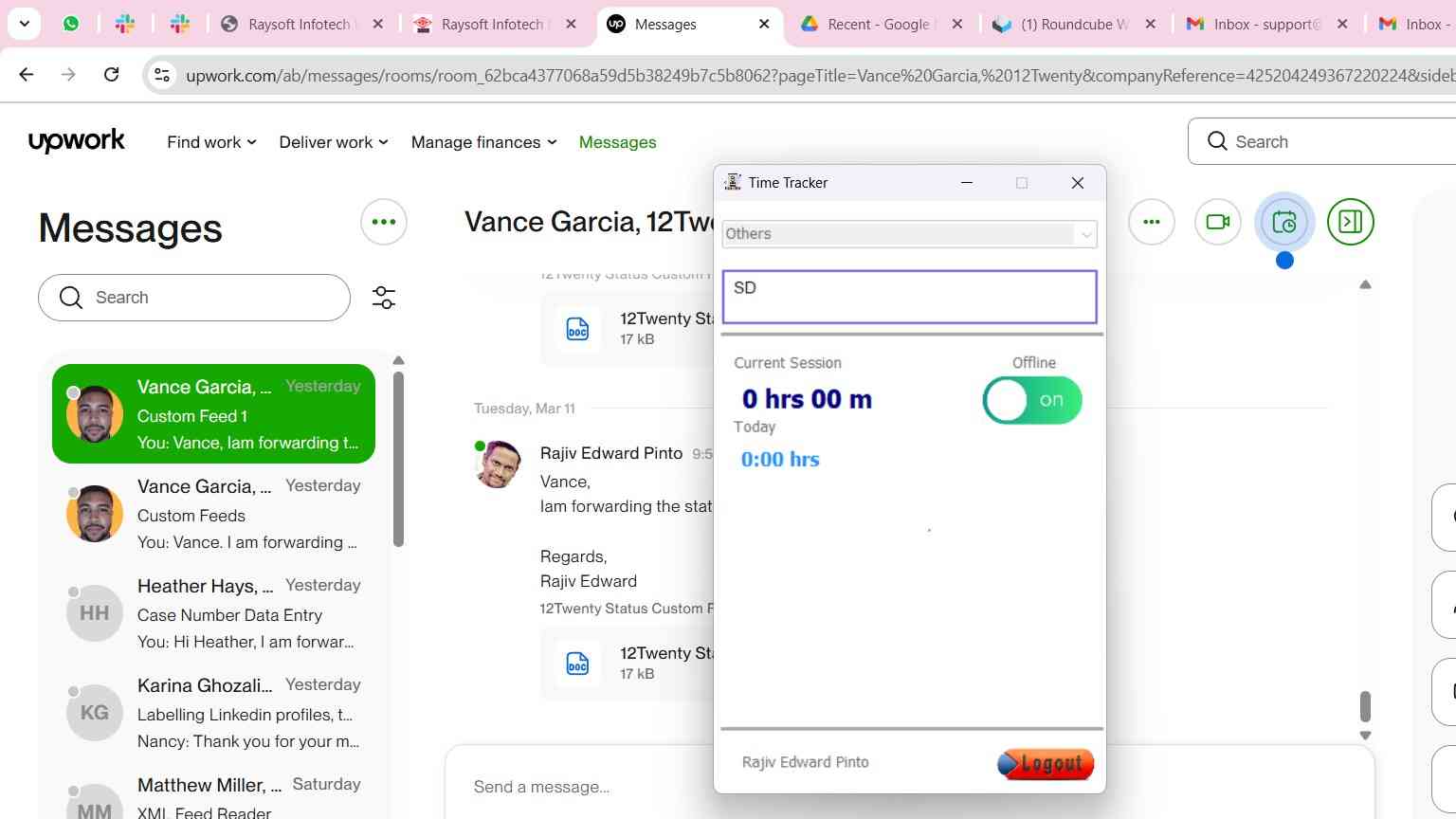Open Karina Ghozali Labelling Linkedin profiles chat
The height and width of the screenshot is (819, 1456).
pos(213,713)
